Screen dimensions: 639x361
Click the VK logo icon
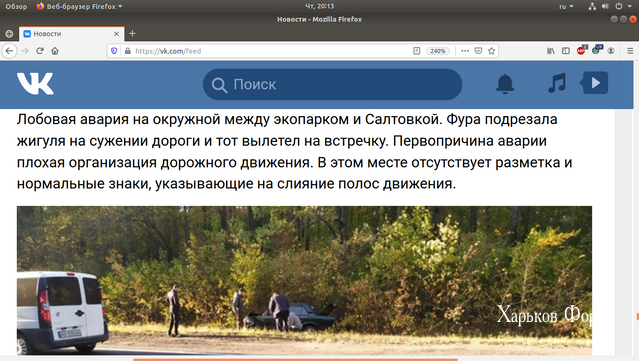click(35, 84)
